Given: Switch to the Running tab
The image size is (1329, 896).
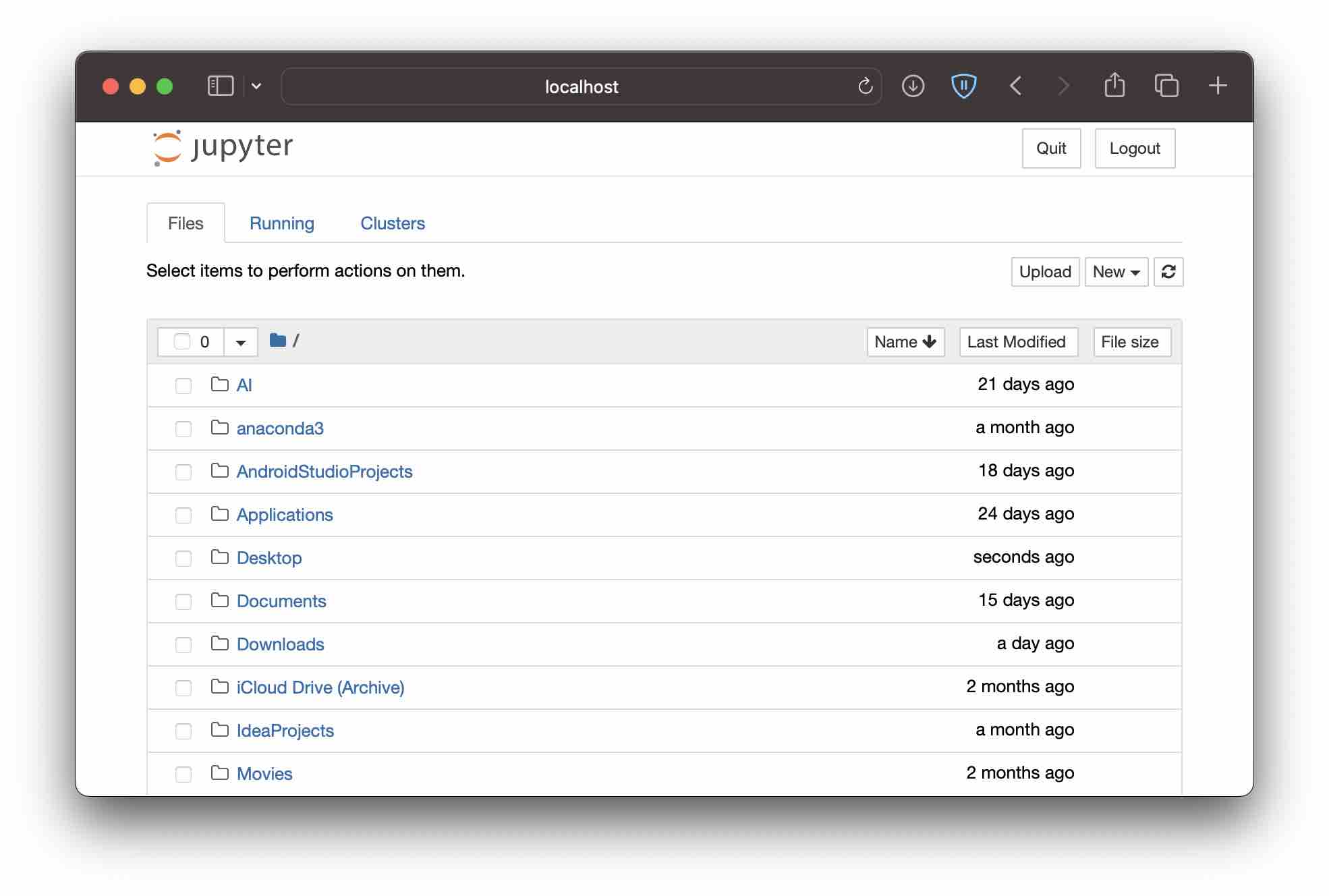Looking at the screenshot, I should pos(281,223).
